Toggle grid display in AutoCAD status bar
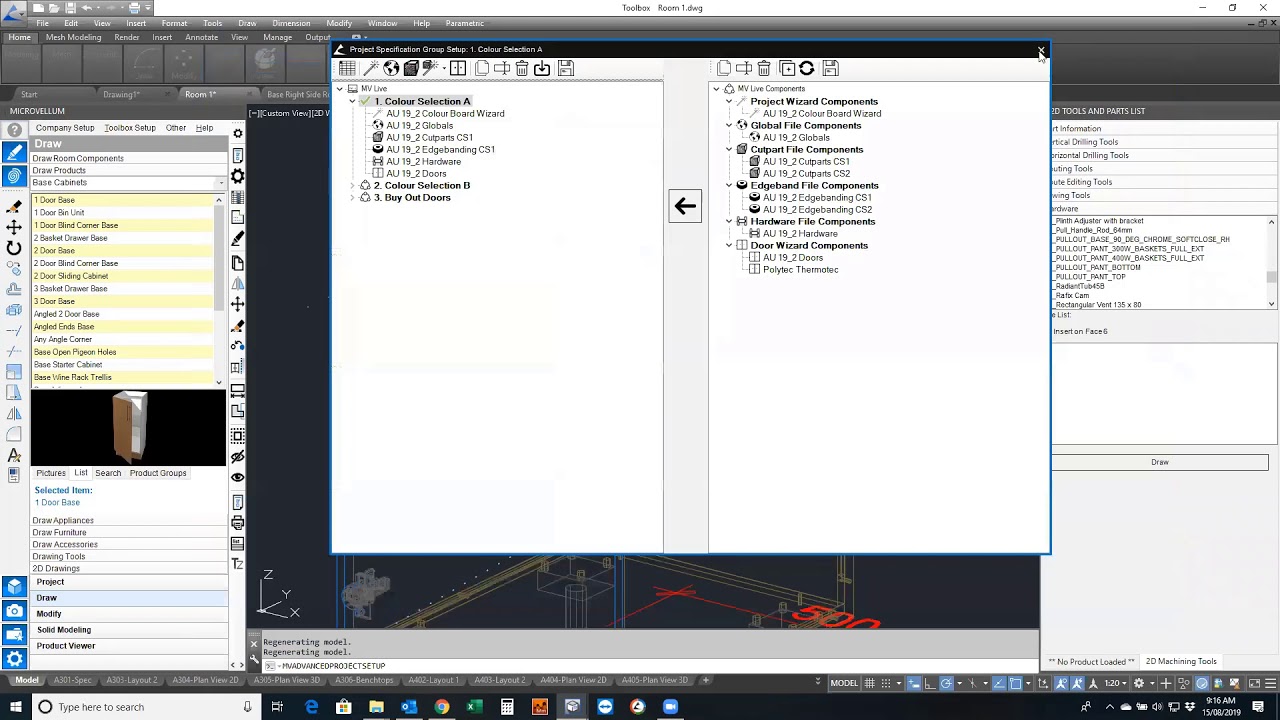Image resolution: width=1280 pixels, height=720 pixels. [870, 683]
